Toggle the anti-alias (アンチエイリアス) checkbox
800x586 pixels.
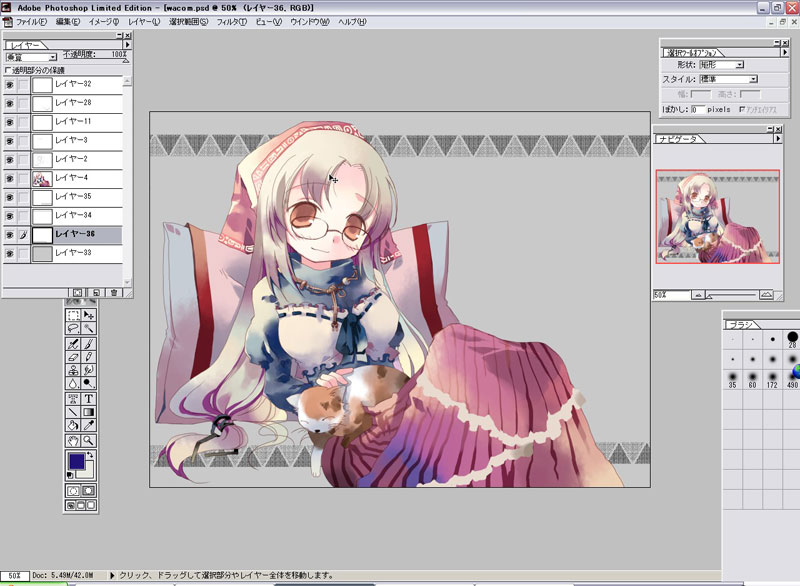[742, 109]
